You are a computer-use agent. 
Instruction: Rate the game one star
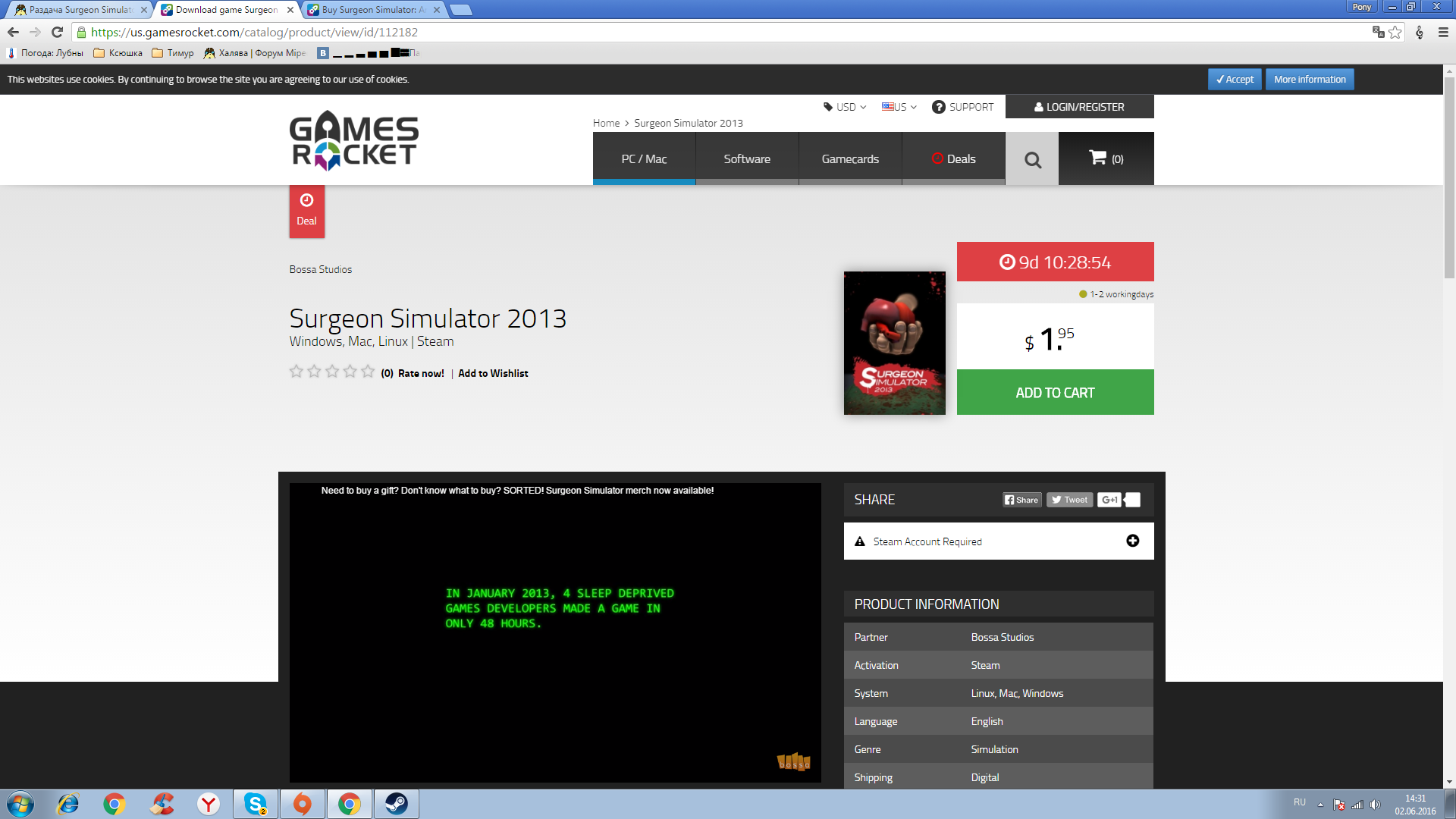[x=296, y=372]
